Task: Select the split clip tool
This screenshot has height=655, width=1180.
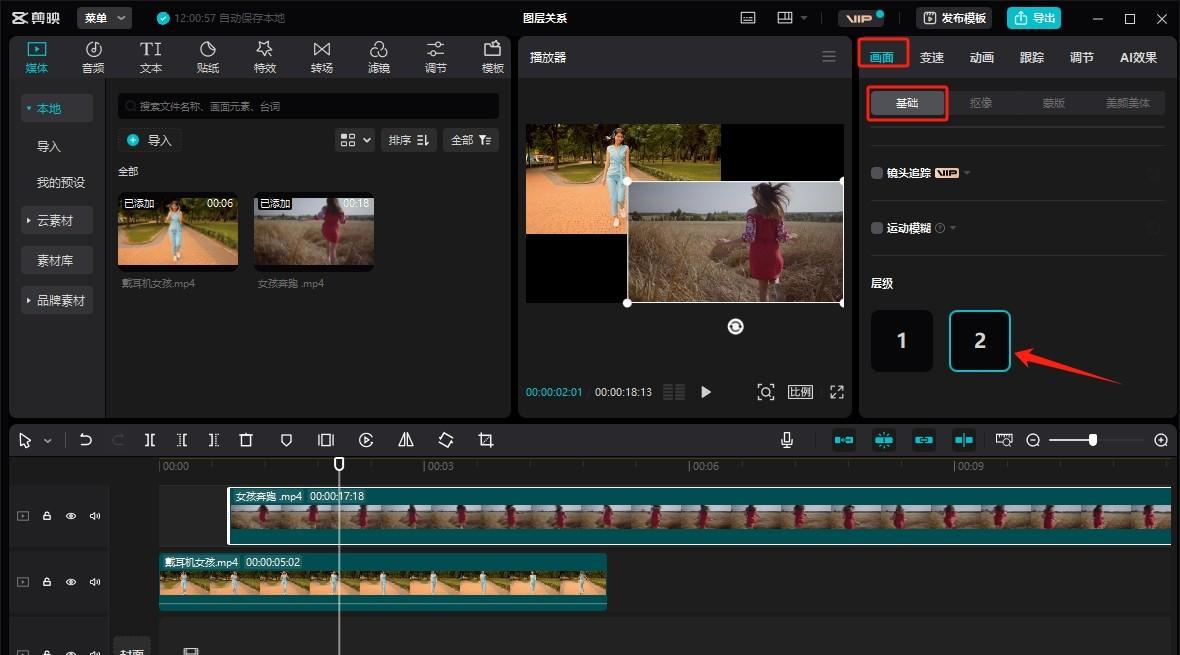Action: 150,440
